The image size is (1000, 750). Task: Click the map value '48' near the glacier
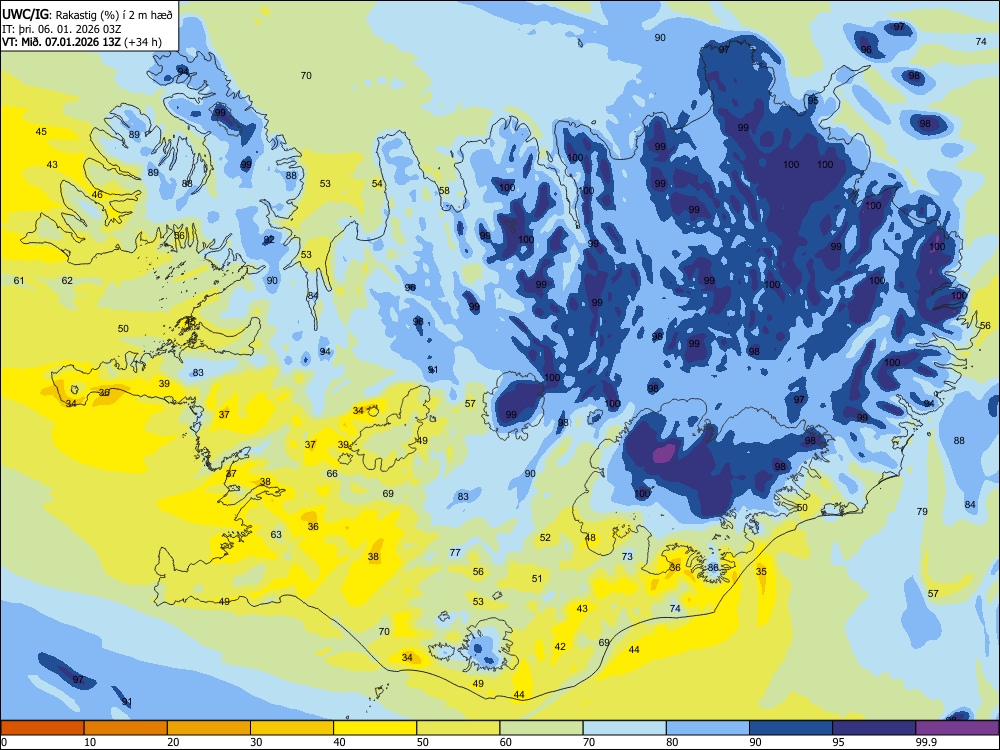tap(591, 538)
